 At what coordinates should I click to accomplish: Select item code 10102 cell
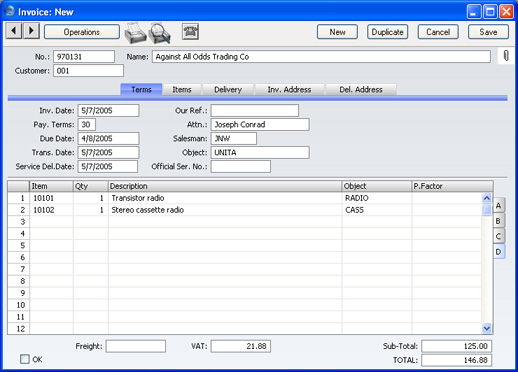52,210
